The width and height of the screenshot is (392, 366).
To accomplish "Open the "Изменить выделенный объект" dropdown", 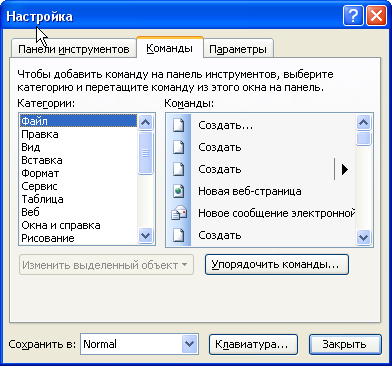I will (x=106, y=265).
